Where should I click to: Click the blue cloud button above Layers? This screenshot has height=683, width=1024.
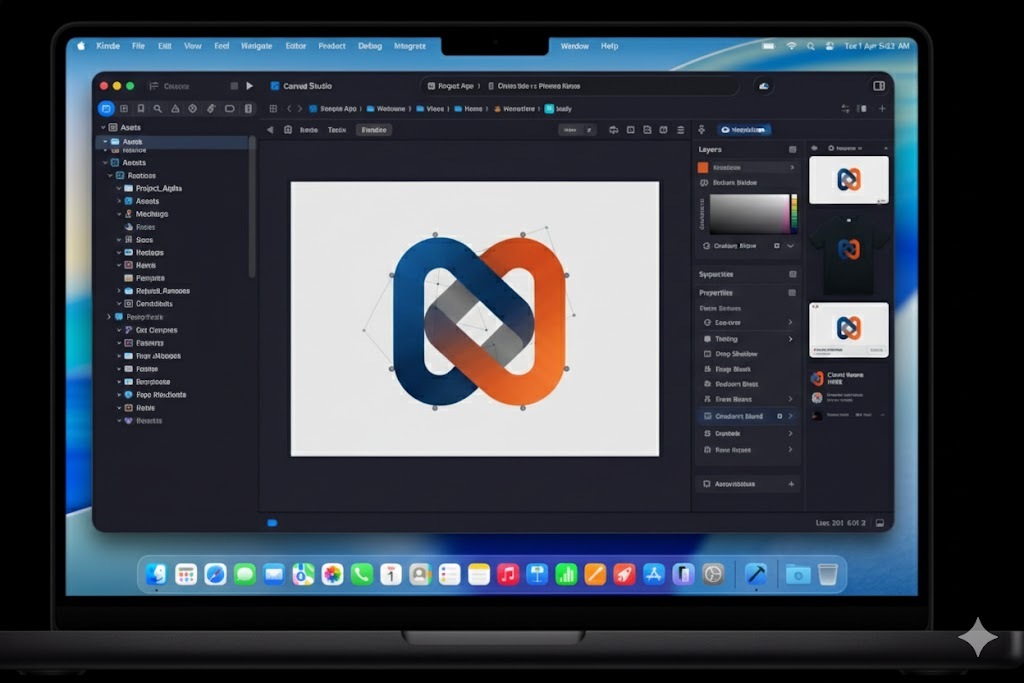(x=744, y=129)
